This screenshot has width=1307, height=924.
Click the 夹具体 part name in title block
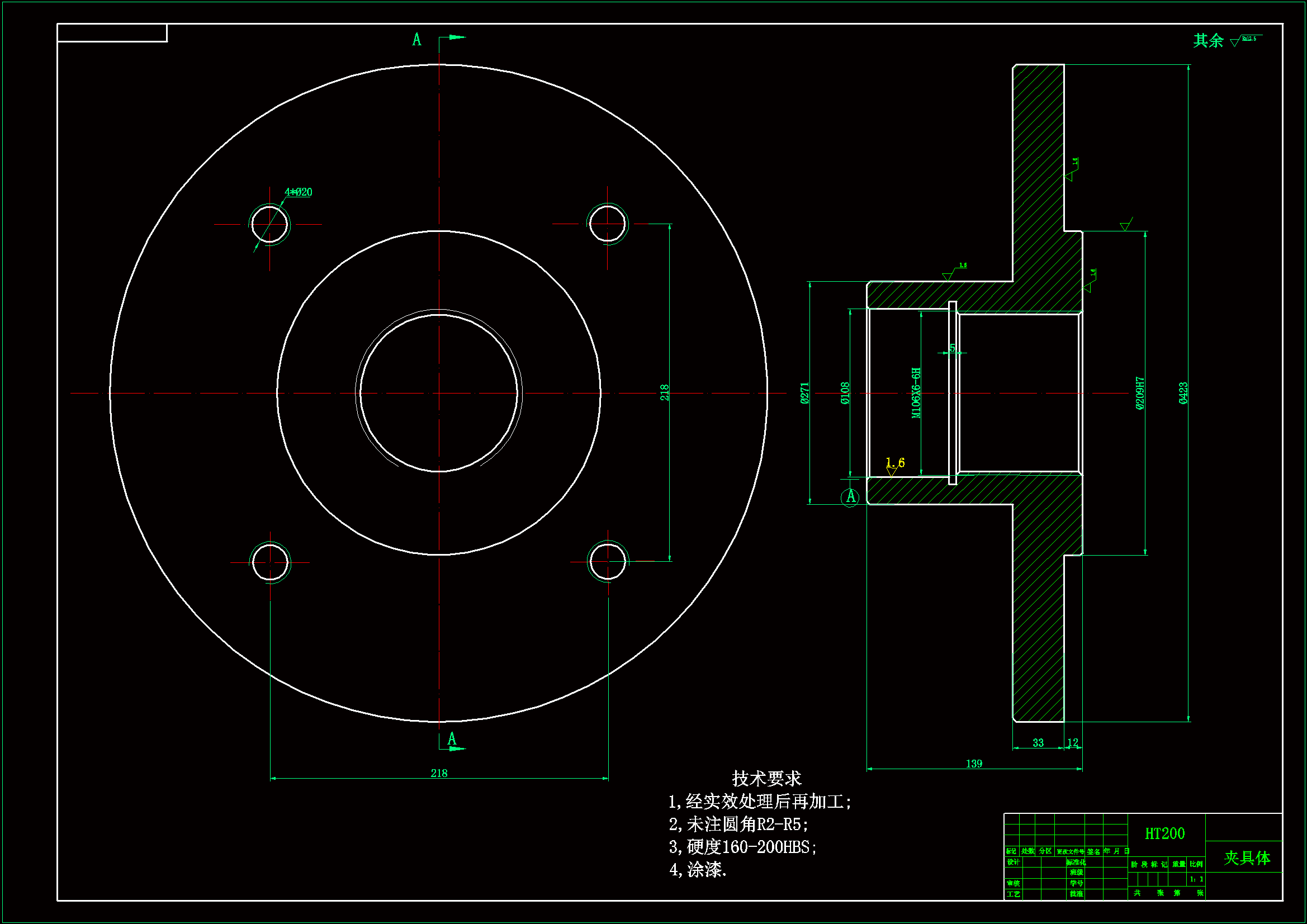click(1247, 858)
